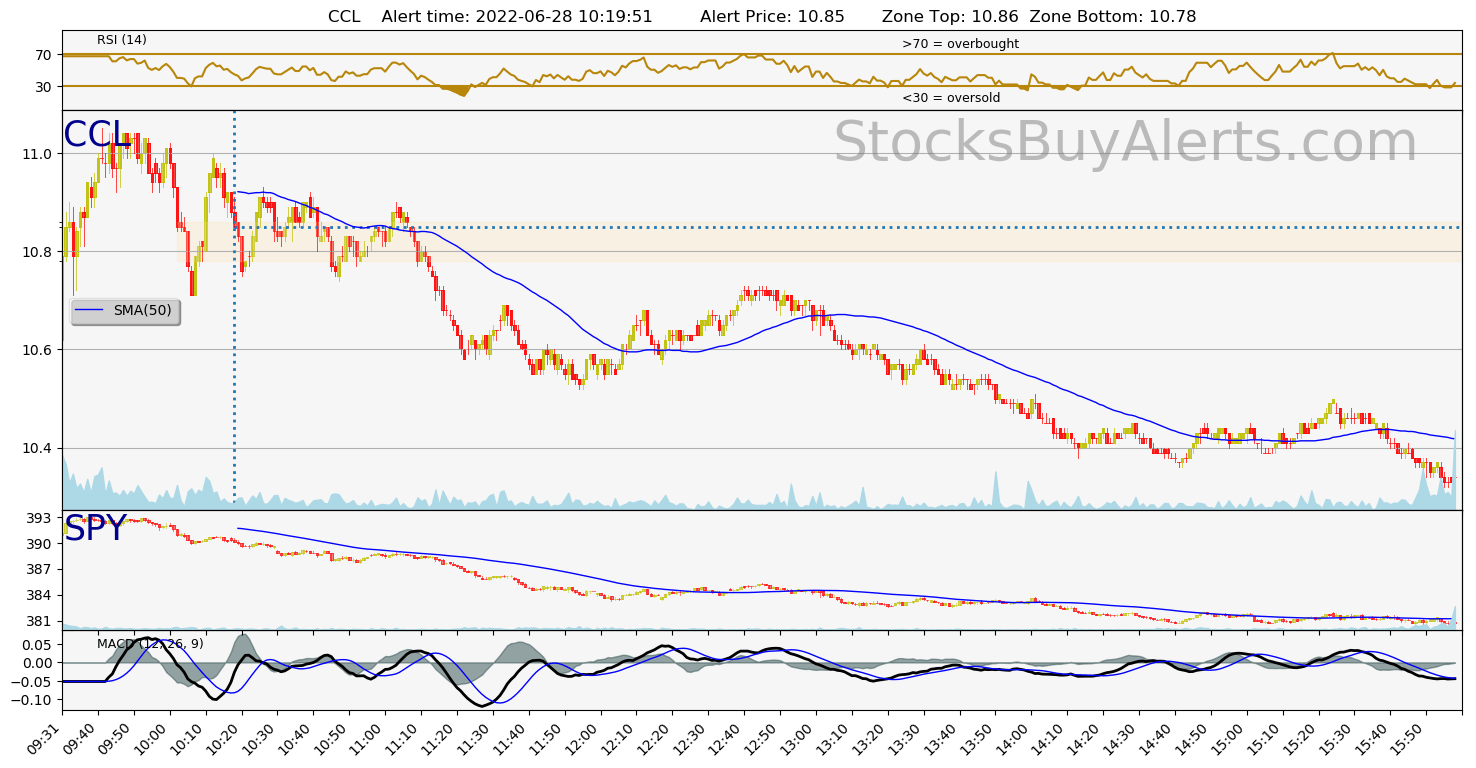Click the RSI 70 axis label

point(45,55)
